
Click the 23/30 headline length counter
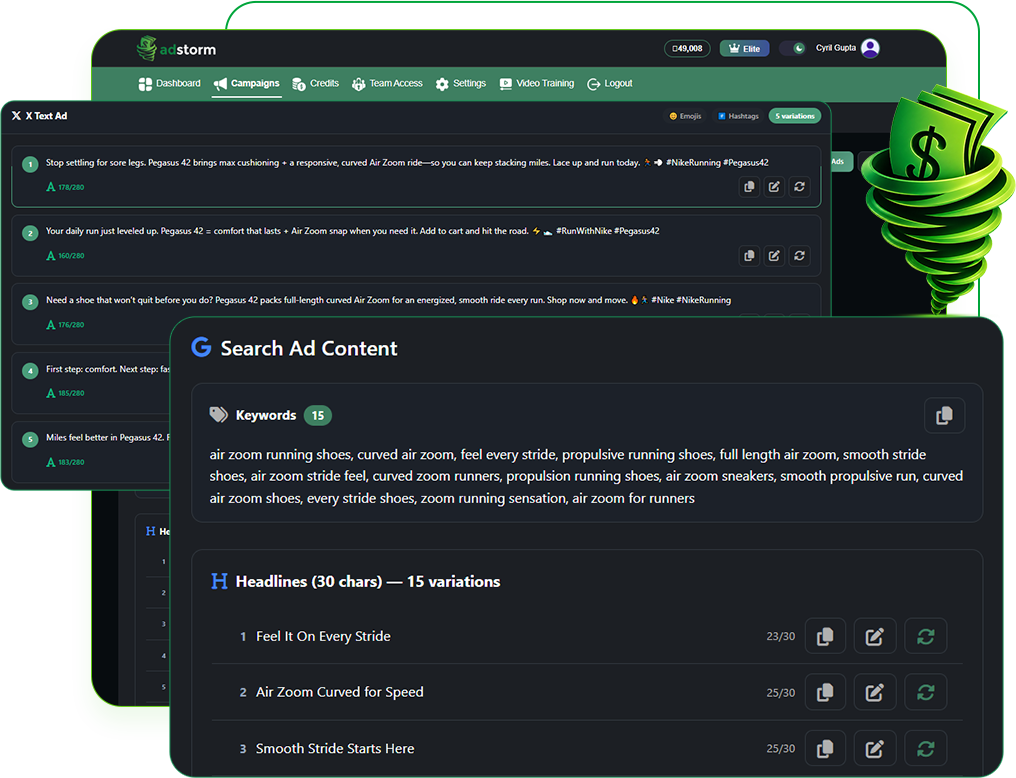780,636
